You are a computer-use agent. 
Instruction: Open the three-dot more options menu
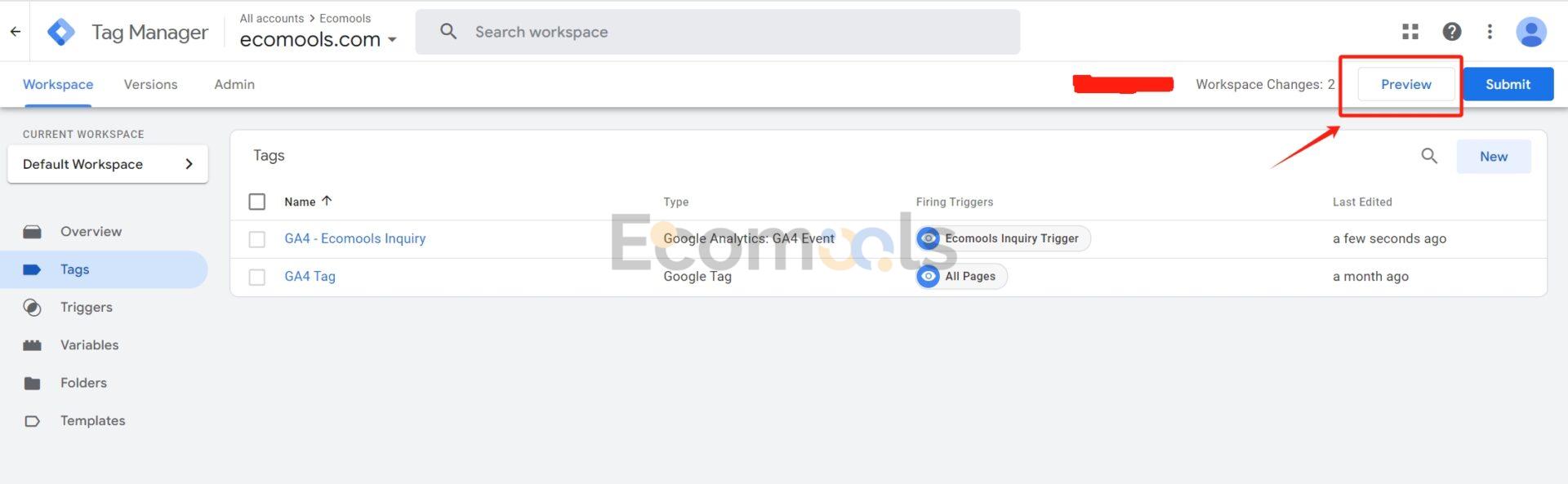(x=1490, y=32)
